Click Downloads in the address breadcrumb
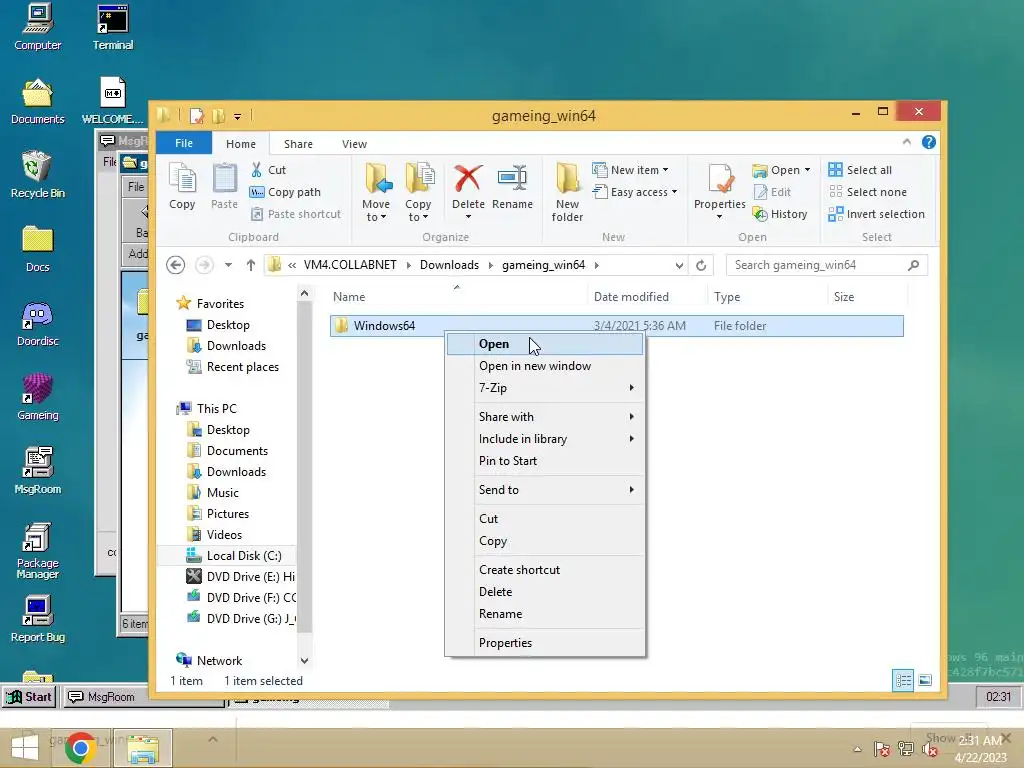The image size is (1024, 768). (x=449, y=265)
